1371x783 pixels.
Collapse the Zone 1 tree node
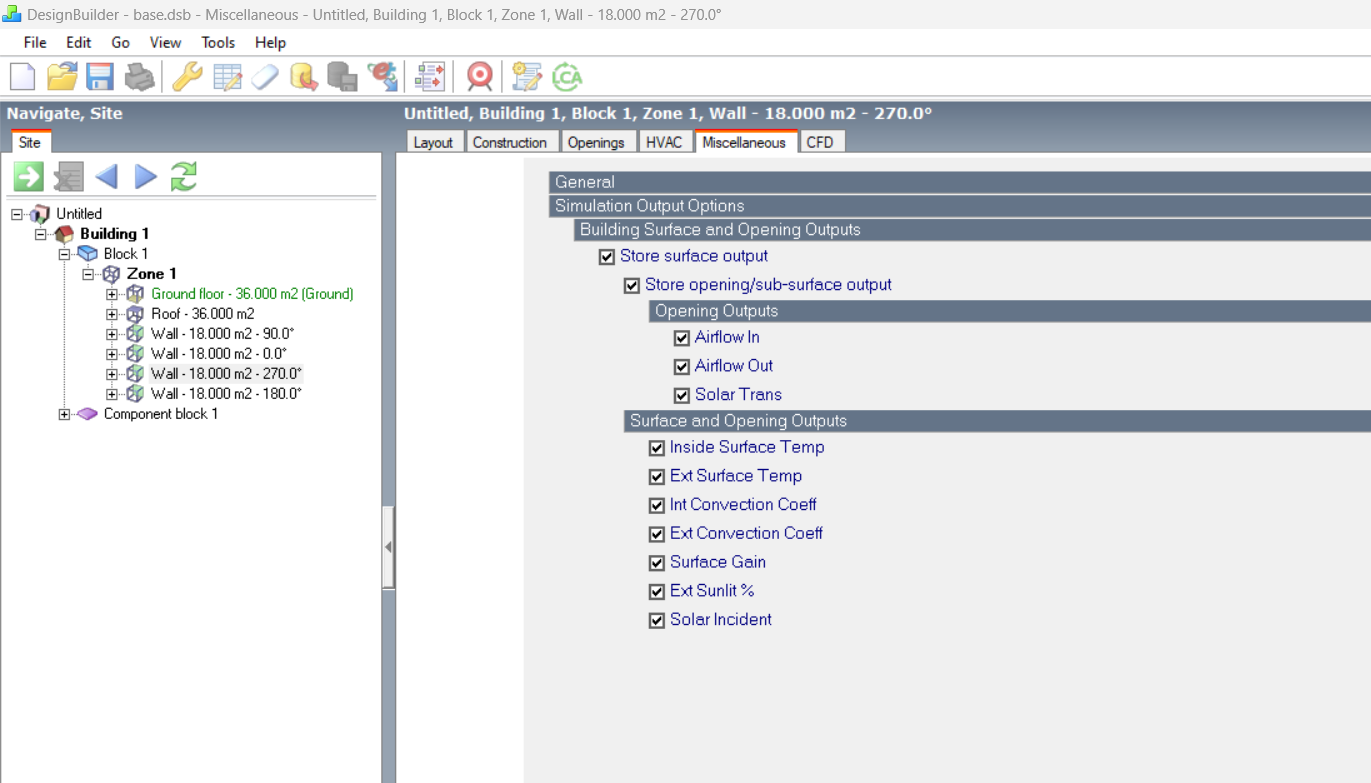tap(88, 274)
